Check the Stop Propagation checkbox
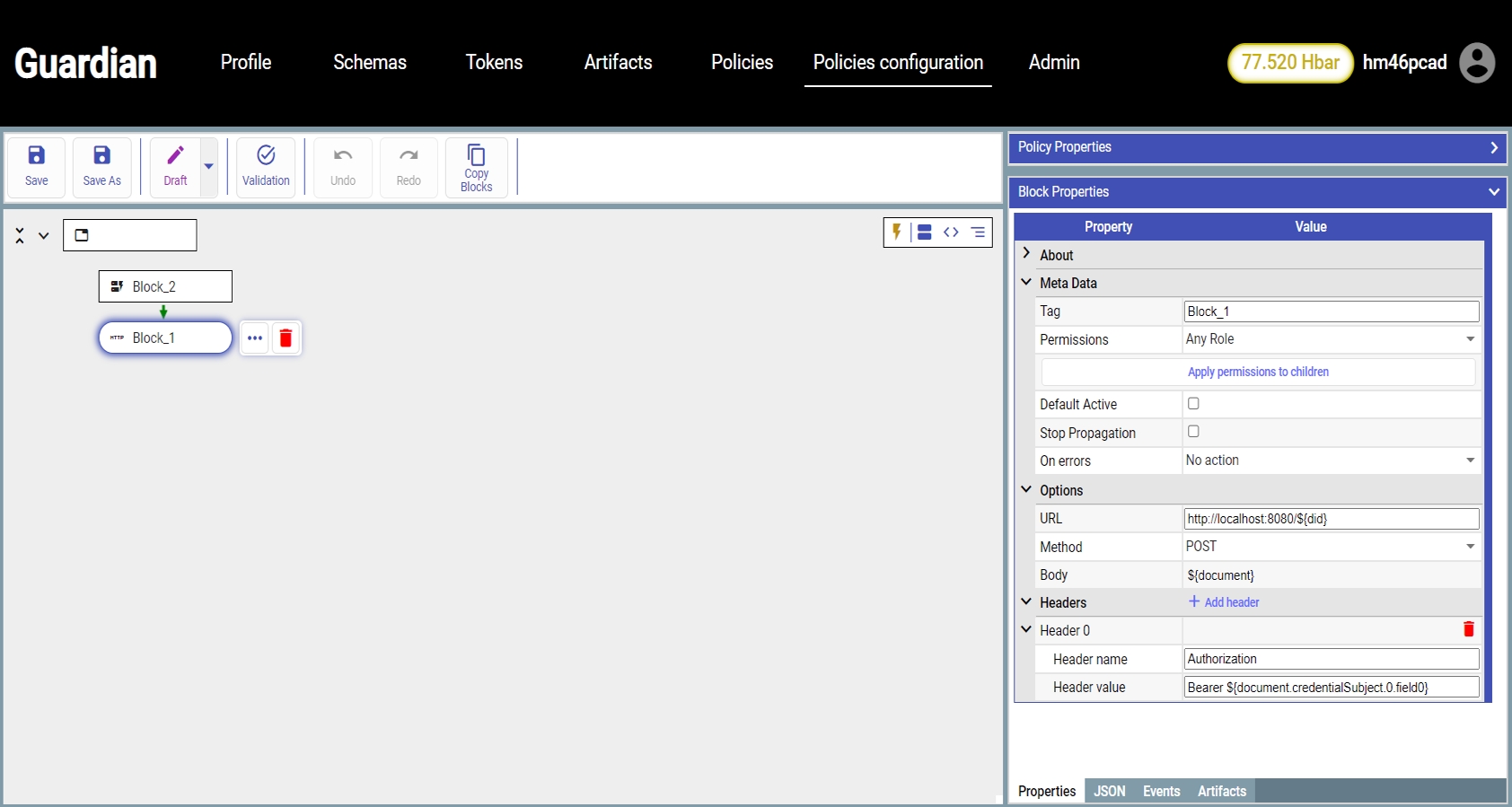Image resolution: width=1512 pixels, height=807 pixels. [x=1193, y=432]
